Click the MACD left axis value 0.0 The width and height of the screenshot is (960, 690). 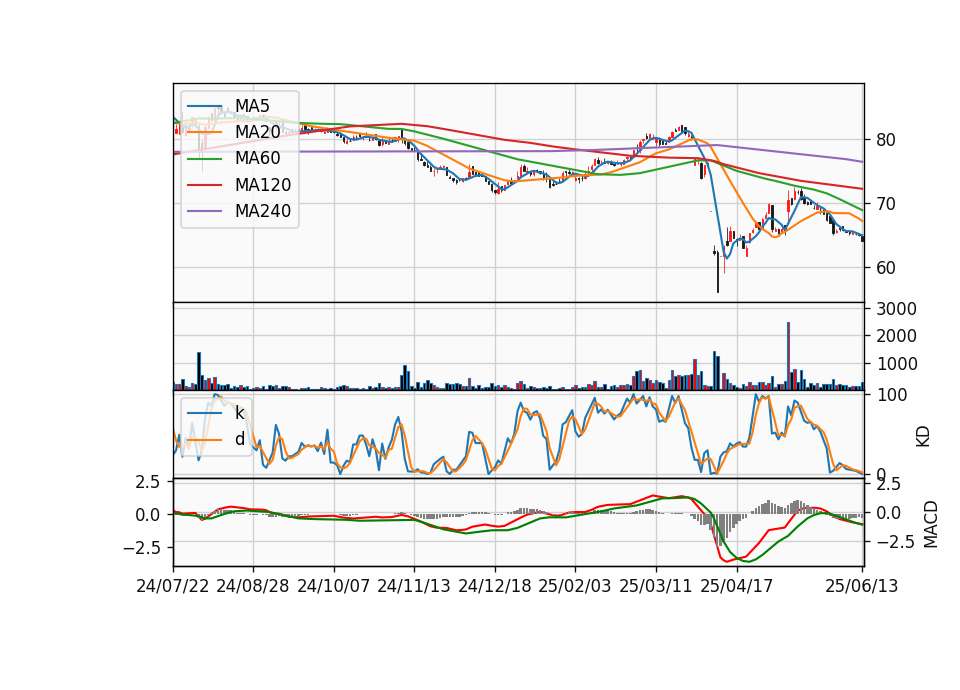pos(148,515)
